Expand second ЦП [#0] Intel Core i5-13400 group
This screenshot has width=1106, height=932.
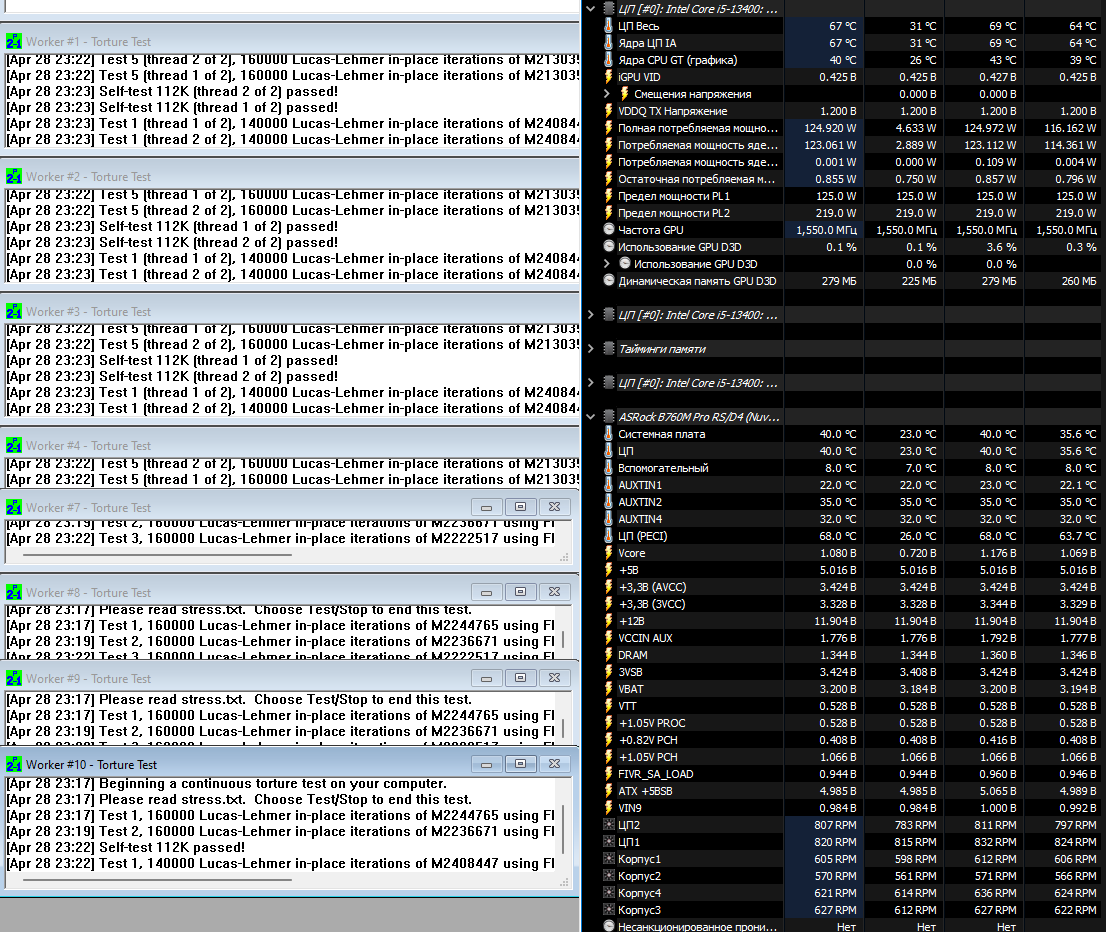point(591,315)
